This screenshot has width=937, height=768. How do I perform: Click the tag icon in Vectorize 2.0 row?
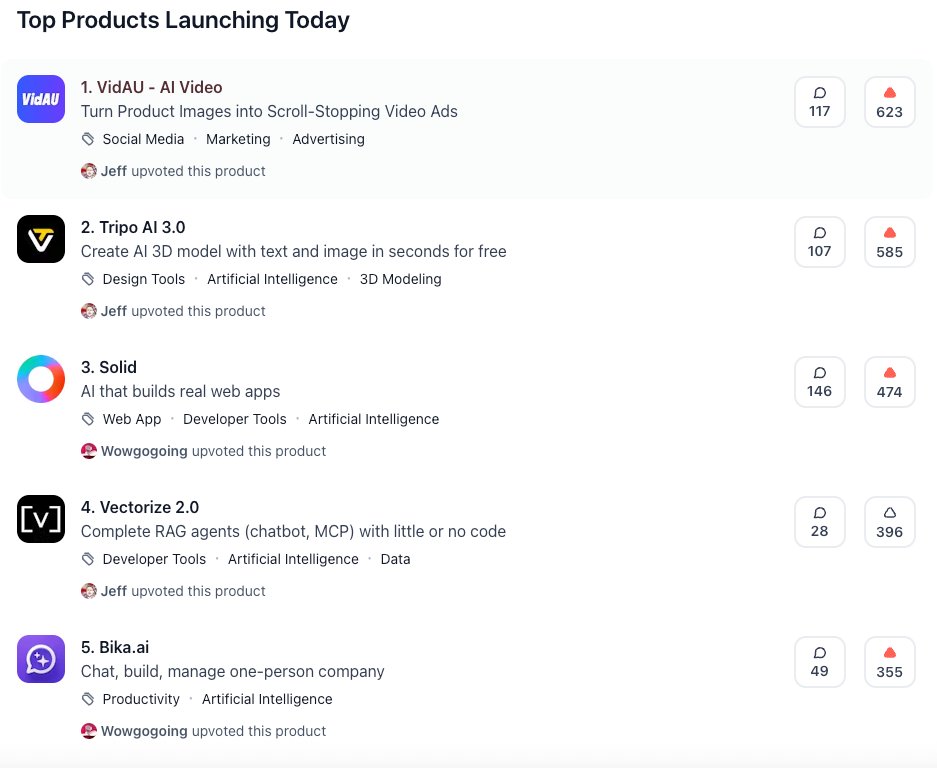[88, 559]
